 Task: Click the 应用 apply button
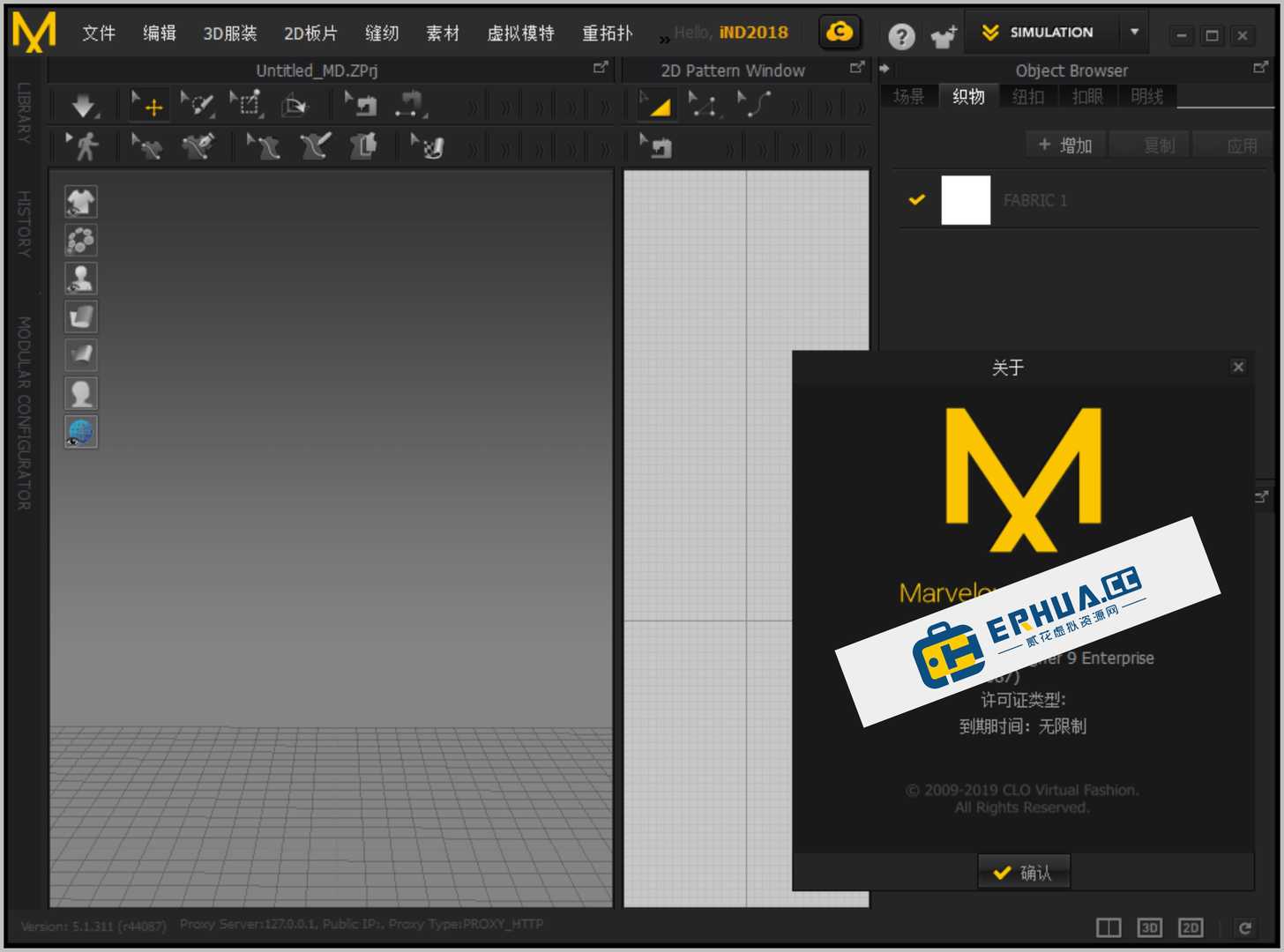[1234, 145]
